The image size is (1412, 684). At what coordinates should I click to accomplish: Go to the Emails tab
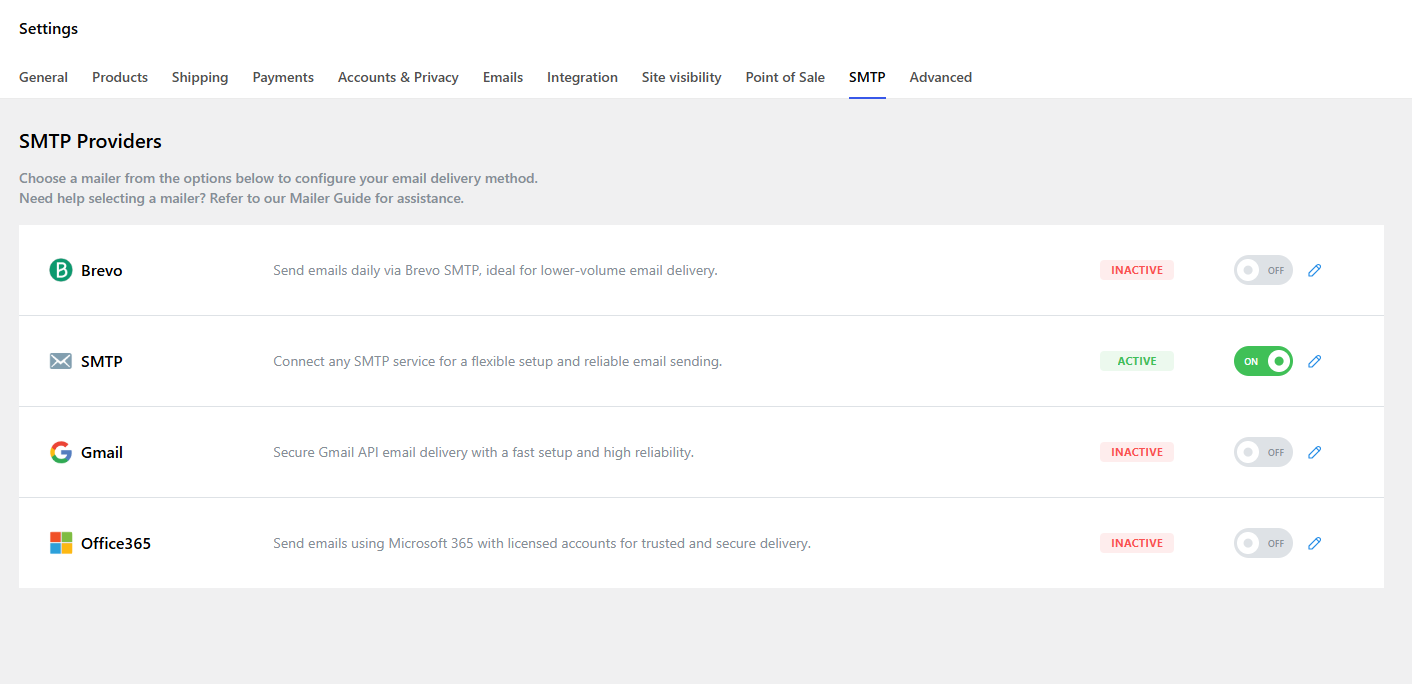click(503, 77)
